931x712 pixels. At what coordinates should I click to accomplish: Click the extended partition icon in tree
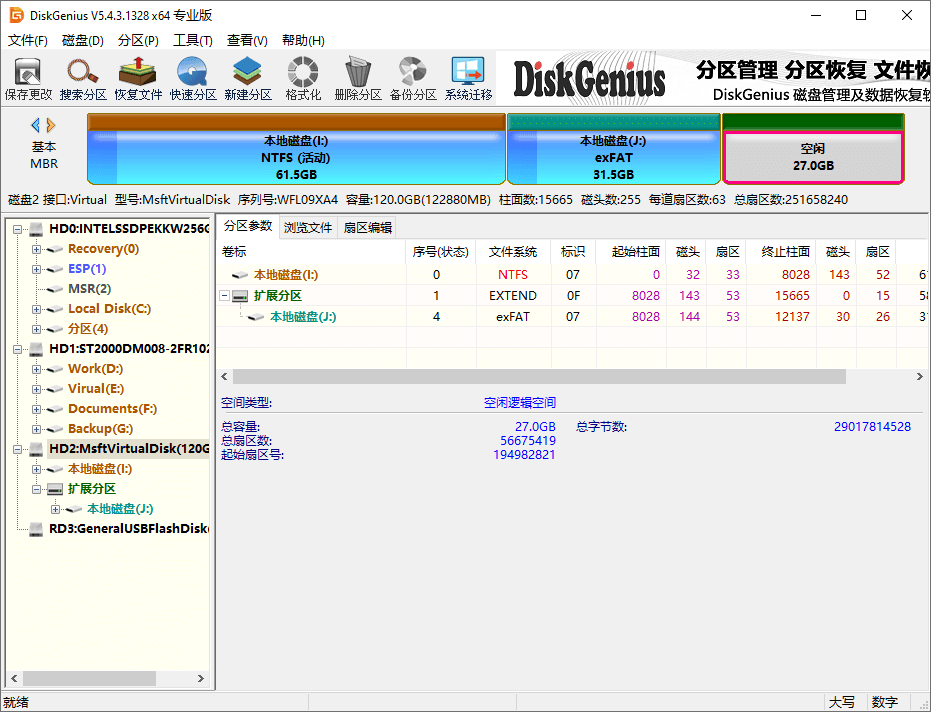pyautogui.click(x=55, y=489)
